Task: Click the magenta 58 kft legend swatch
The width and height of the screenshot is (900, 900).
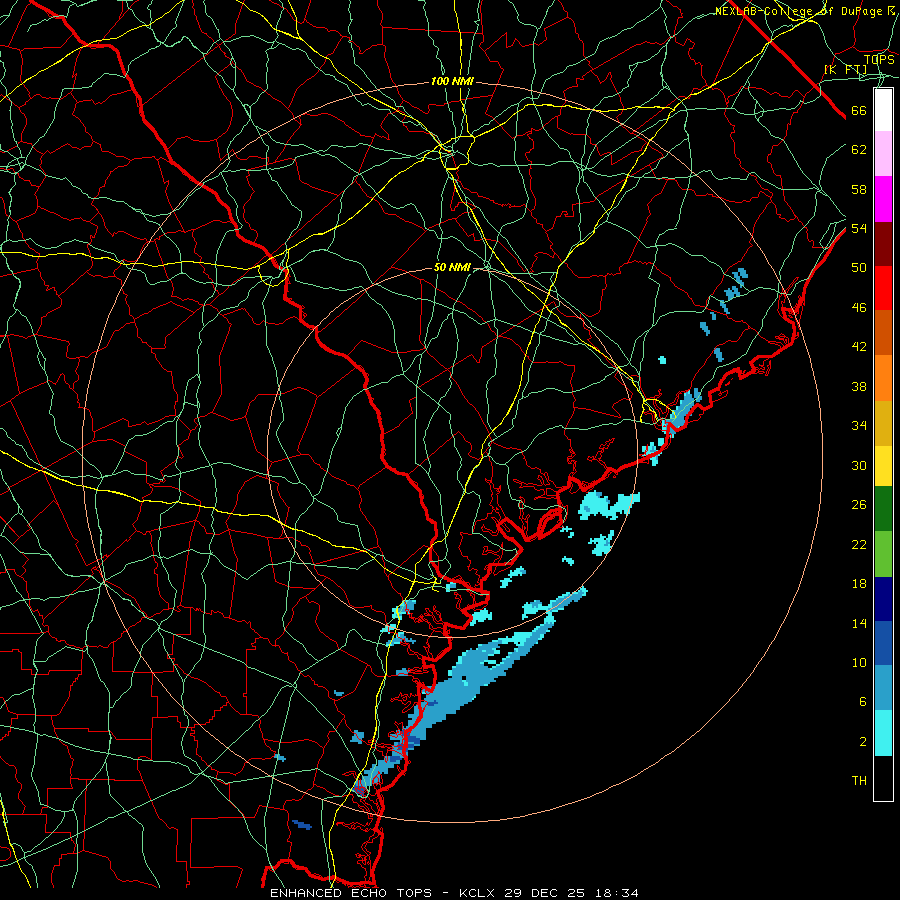Action: coord(883,199)
